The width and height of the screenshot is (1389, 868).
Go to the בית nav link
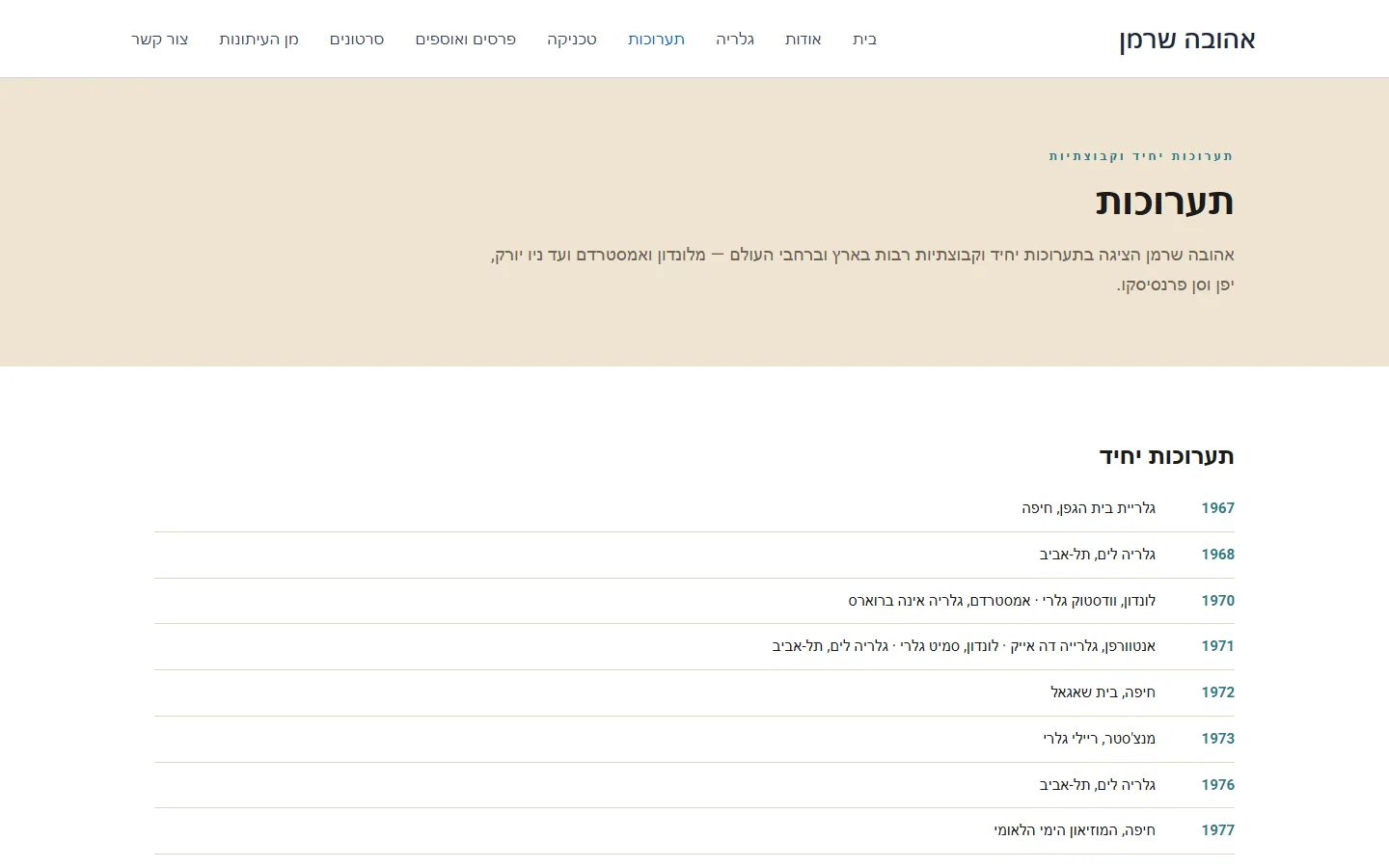pyautogui.click(x=864, y=40)
